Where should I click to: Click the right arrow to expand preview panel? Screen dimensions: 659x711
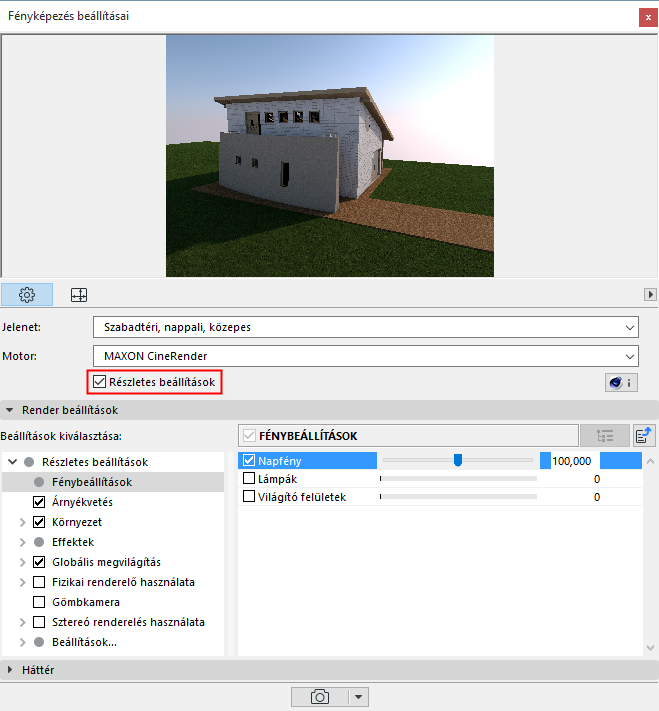(650, 294)
